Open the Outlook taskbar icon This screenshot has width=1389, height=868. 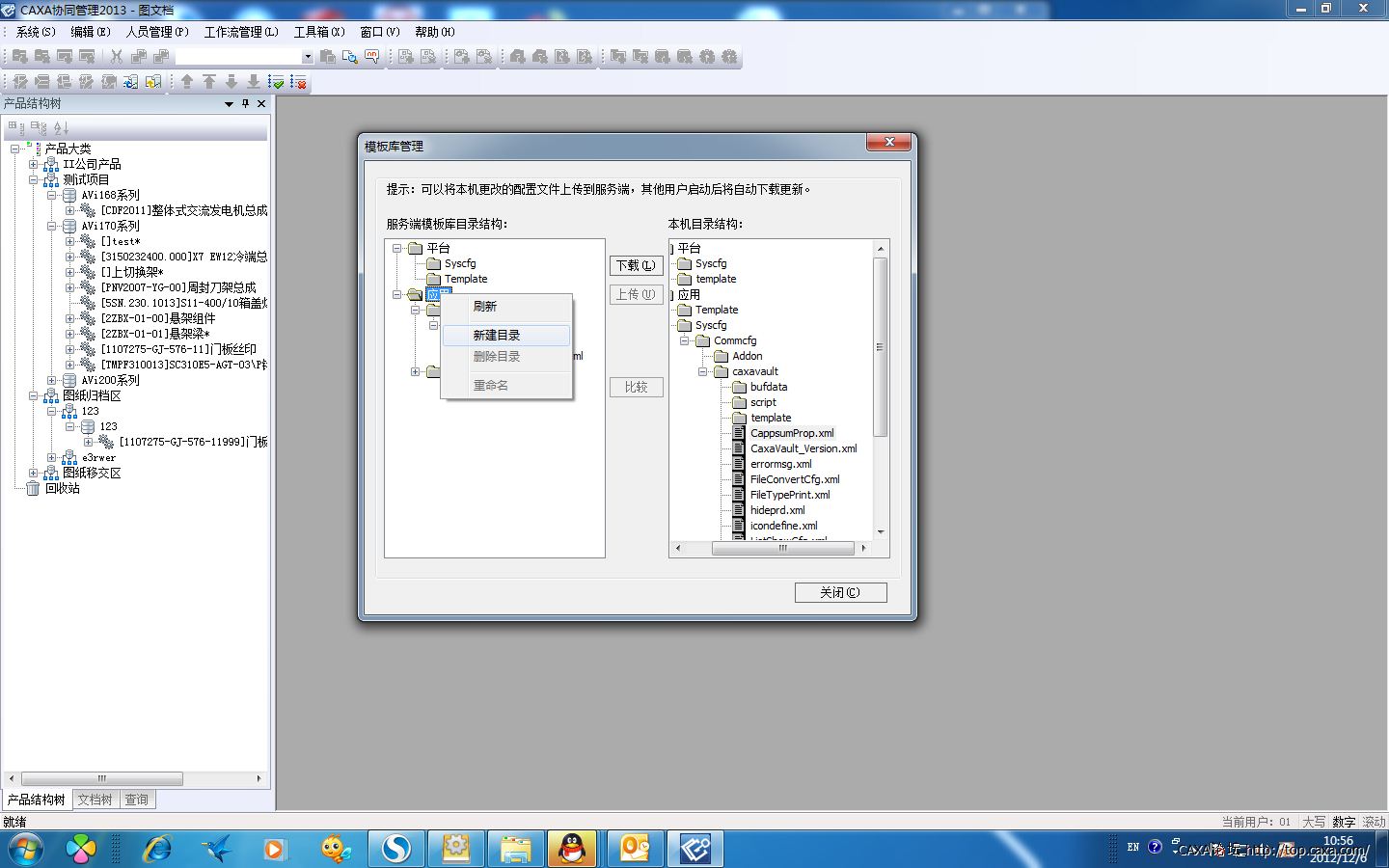tap(635, 849)
